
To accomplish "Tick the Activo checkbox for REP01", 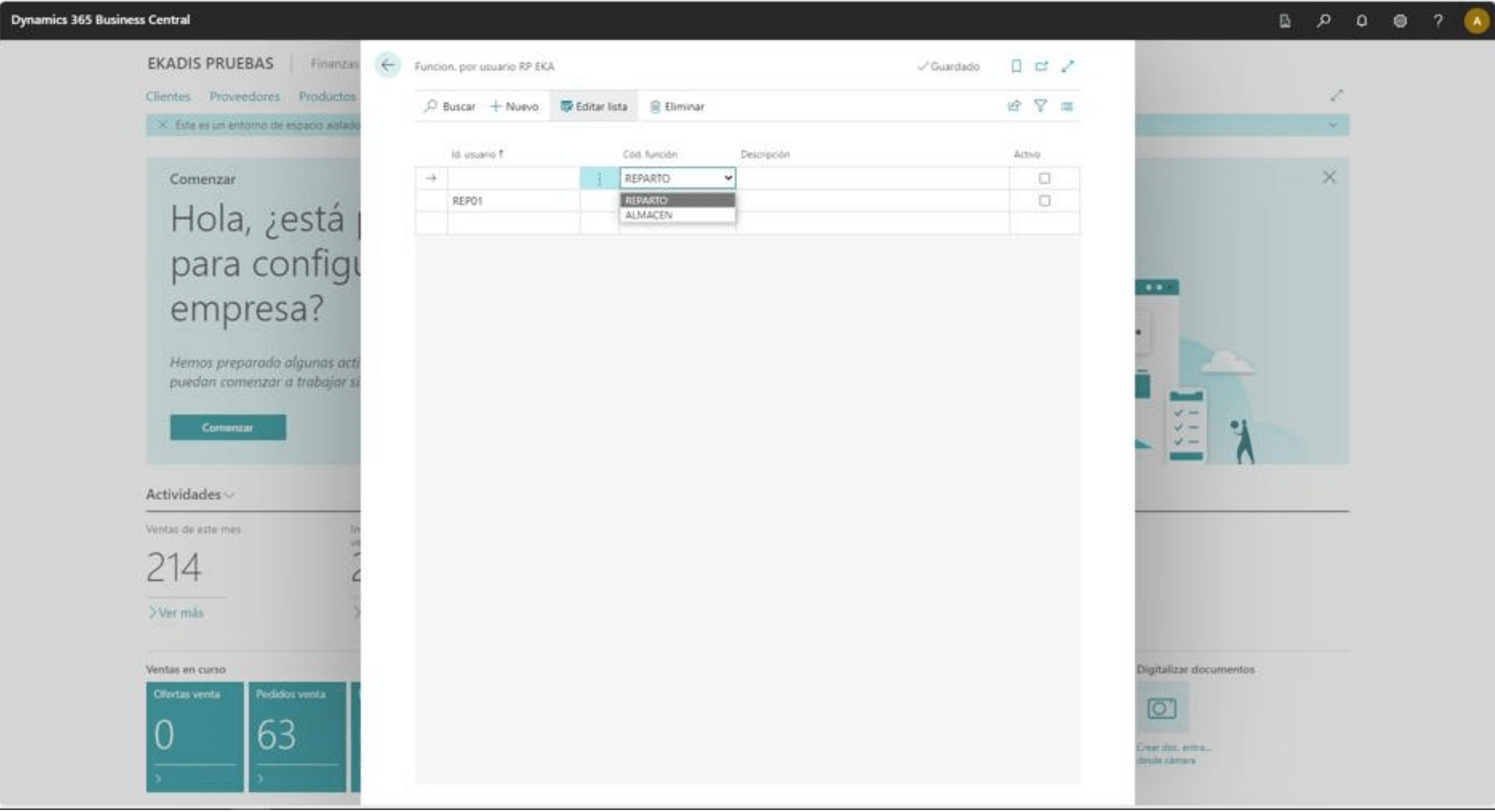I will tap(1044, 201).
